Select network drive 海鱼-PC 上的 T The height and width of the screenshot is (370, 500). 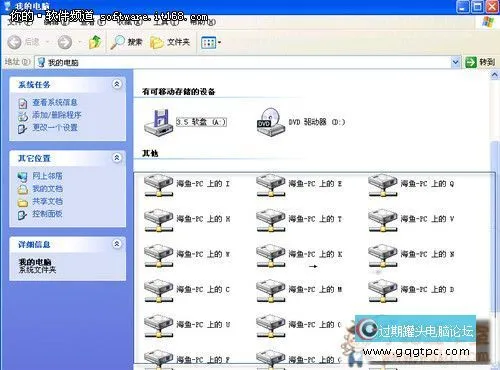point(299,220)
